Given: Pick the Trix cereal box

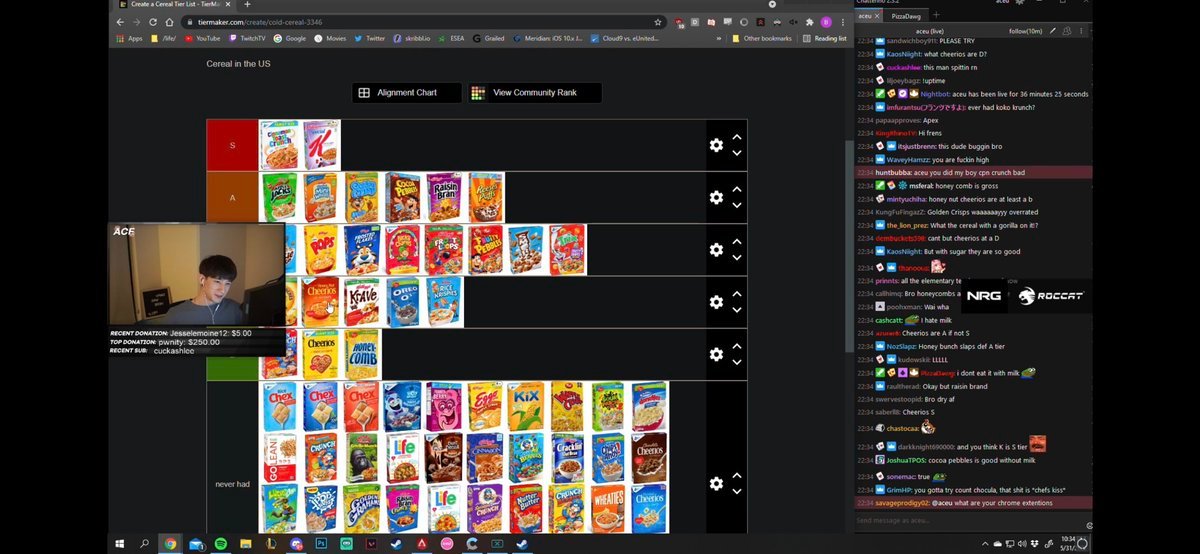Looking at the screenshot, I should [x=566, y=250].
